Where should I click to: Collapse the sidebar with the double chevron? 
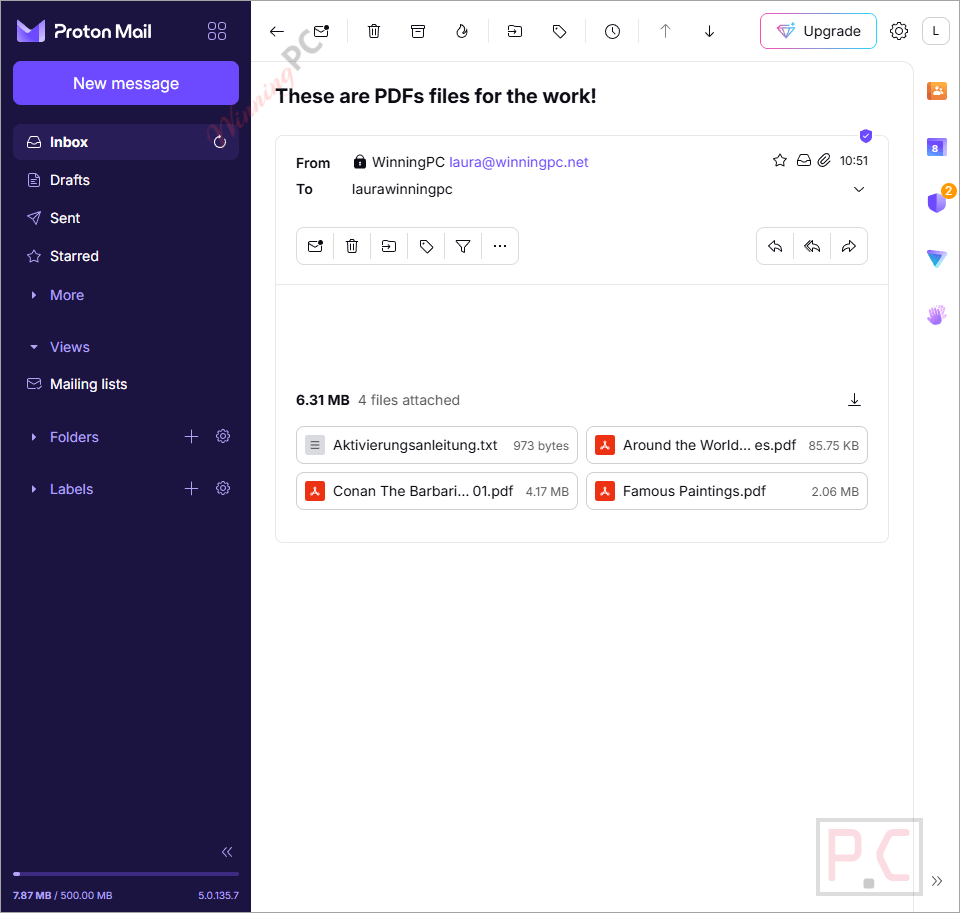[227, 852]
